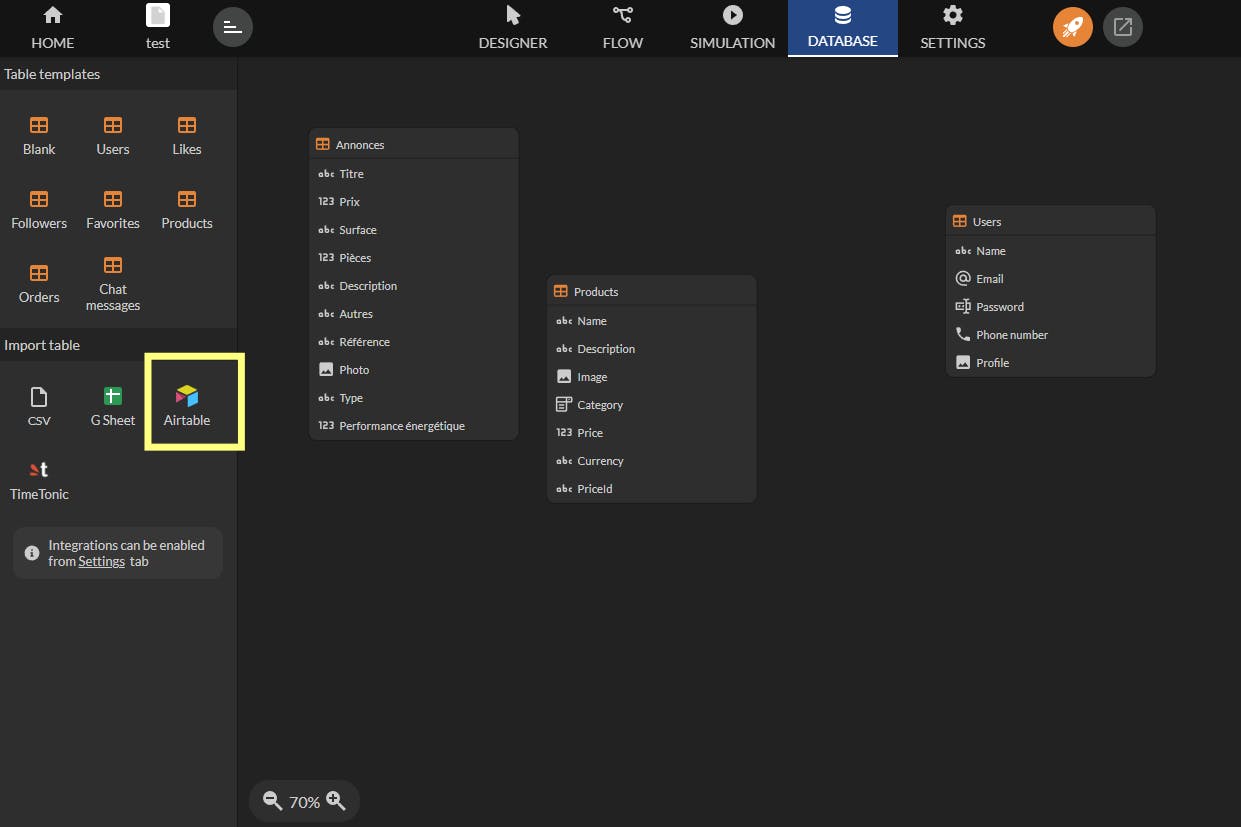Select the Email field in Users table
The height and width of the screenshot is (827, 1241).
pos(1051,279)
